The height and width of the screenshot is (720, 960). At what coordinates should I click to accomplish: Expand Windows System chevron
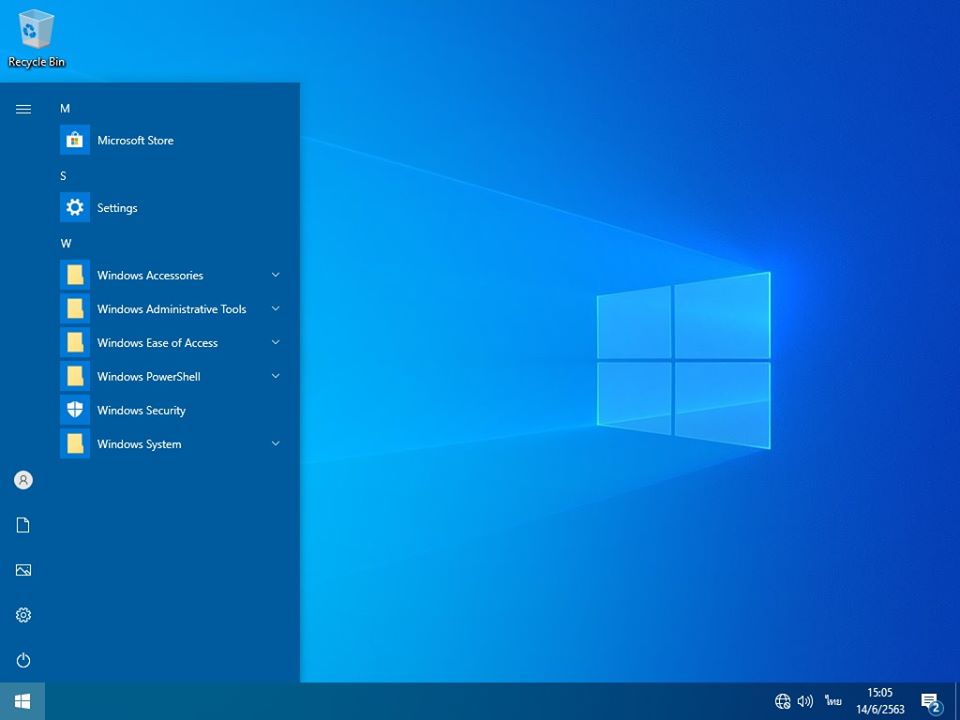(276, 443)
